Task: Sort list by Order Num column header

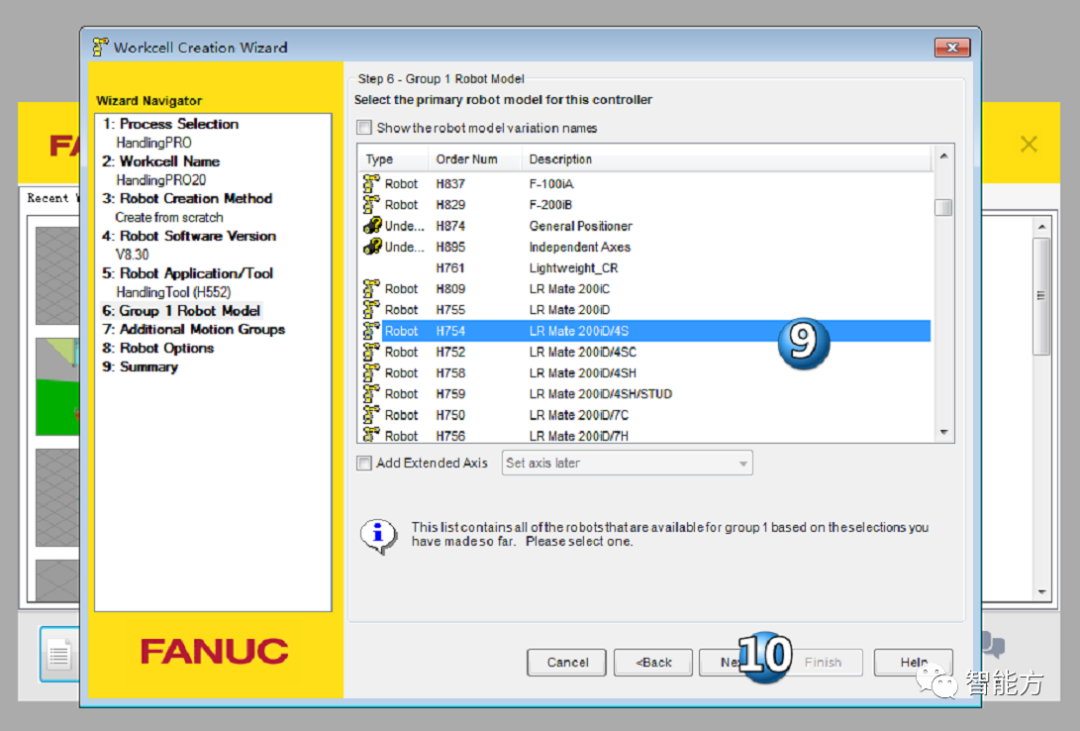Action: coord(475,159)
